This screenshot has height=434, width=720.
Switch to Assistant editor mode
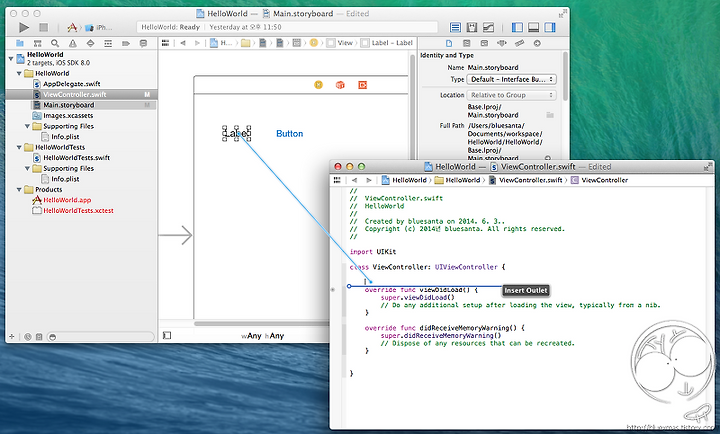472,28
